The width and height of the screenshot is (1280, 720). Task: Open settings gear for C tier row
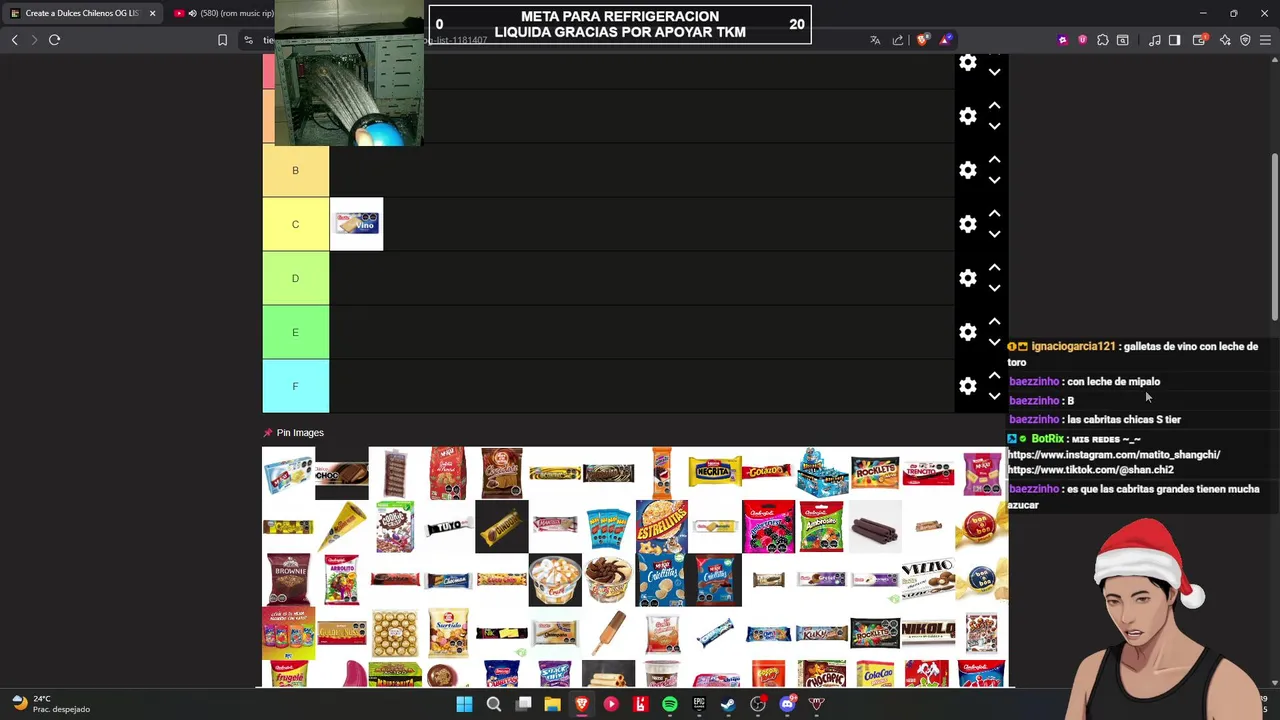(x=967, y=224)
